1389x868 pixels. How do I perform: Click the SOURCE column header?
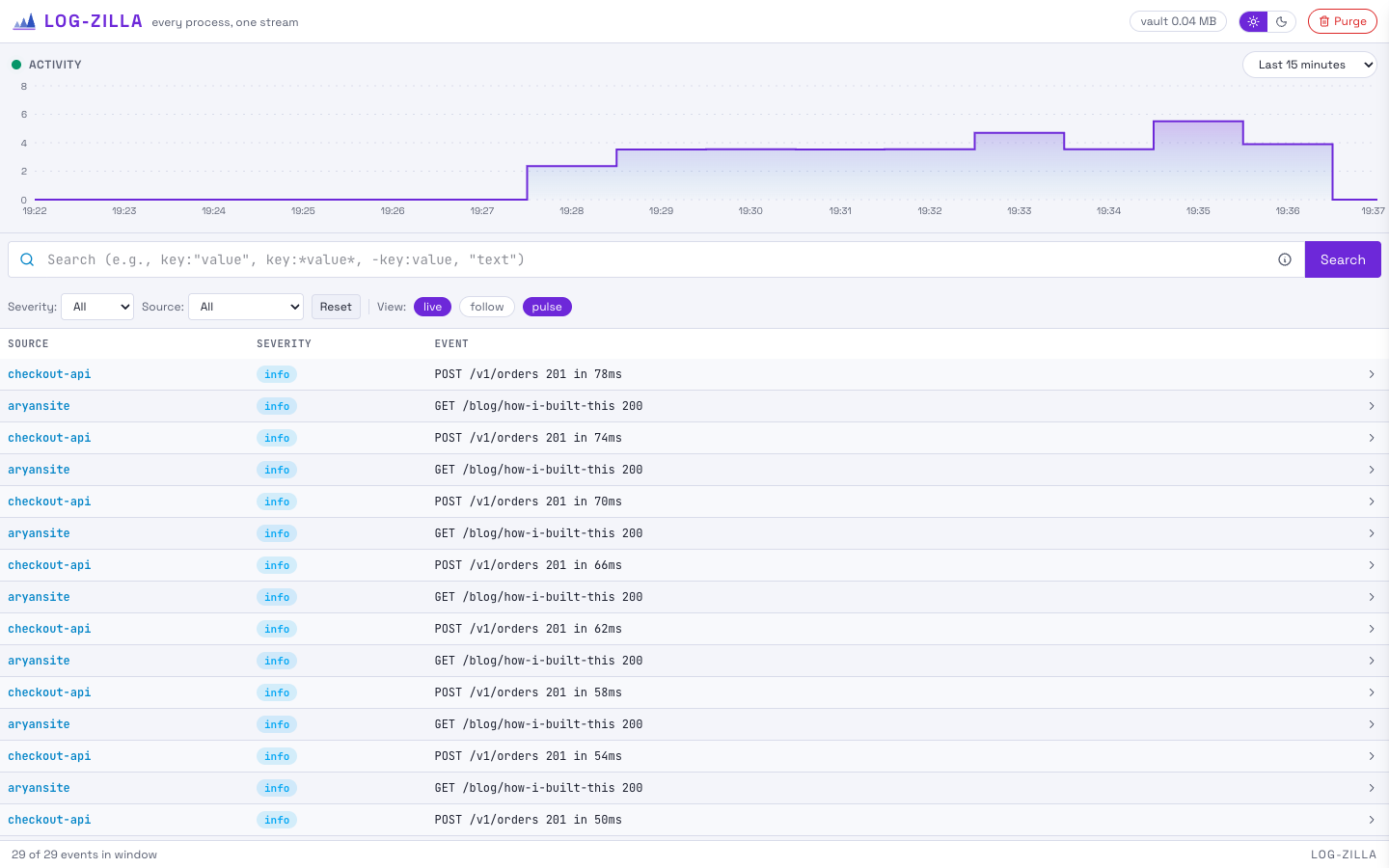(28, 343)
